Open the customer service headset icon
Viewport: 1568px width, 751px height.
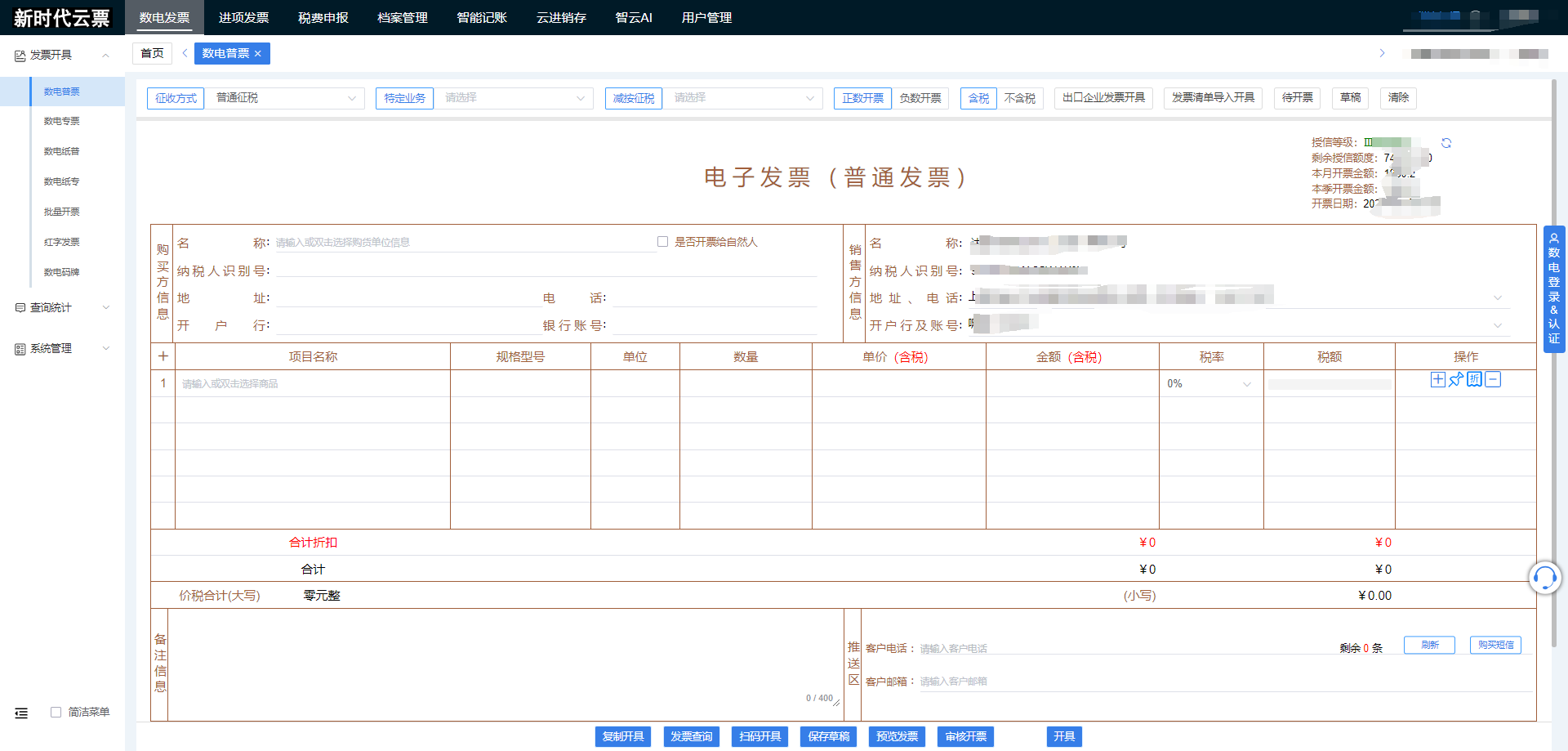[x=1545, y=578]
